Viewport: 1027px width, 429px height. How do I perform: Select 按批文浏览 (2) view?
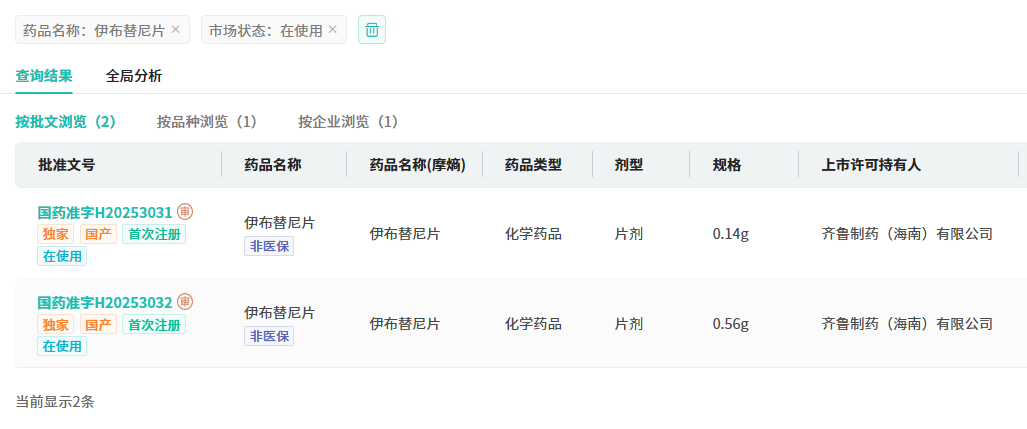pos(66,122)
